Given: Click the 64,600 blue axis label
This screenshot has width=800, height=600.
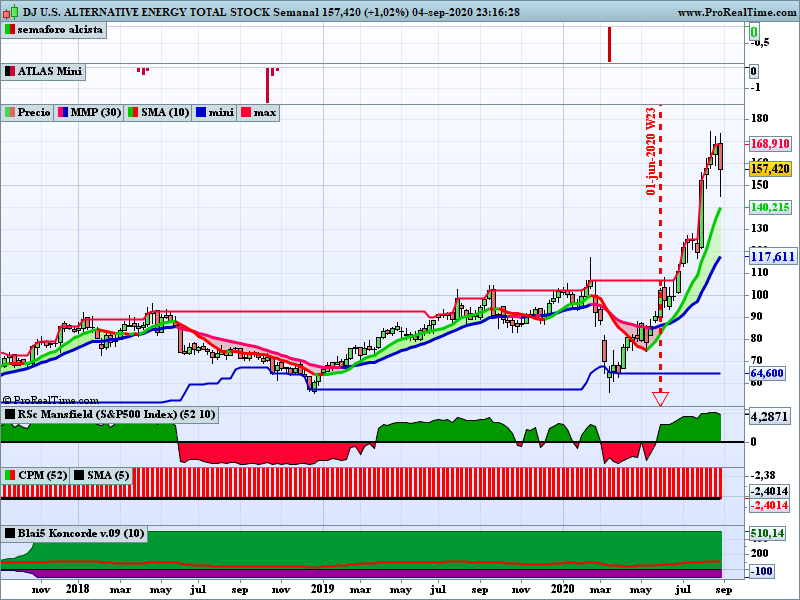Looking at the screenshot, I should click(767, 373).
